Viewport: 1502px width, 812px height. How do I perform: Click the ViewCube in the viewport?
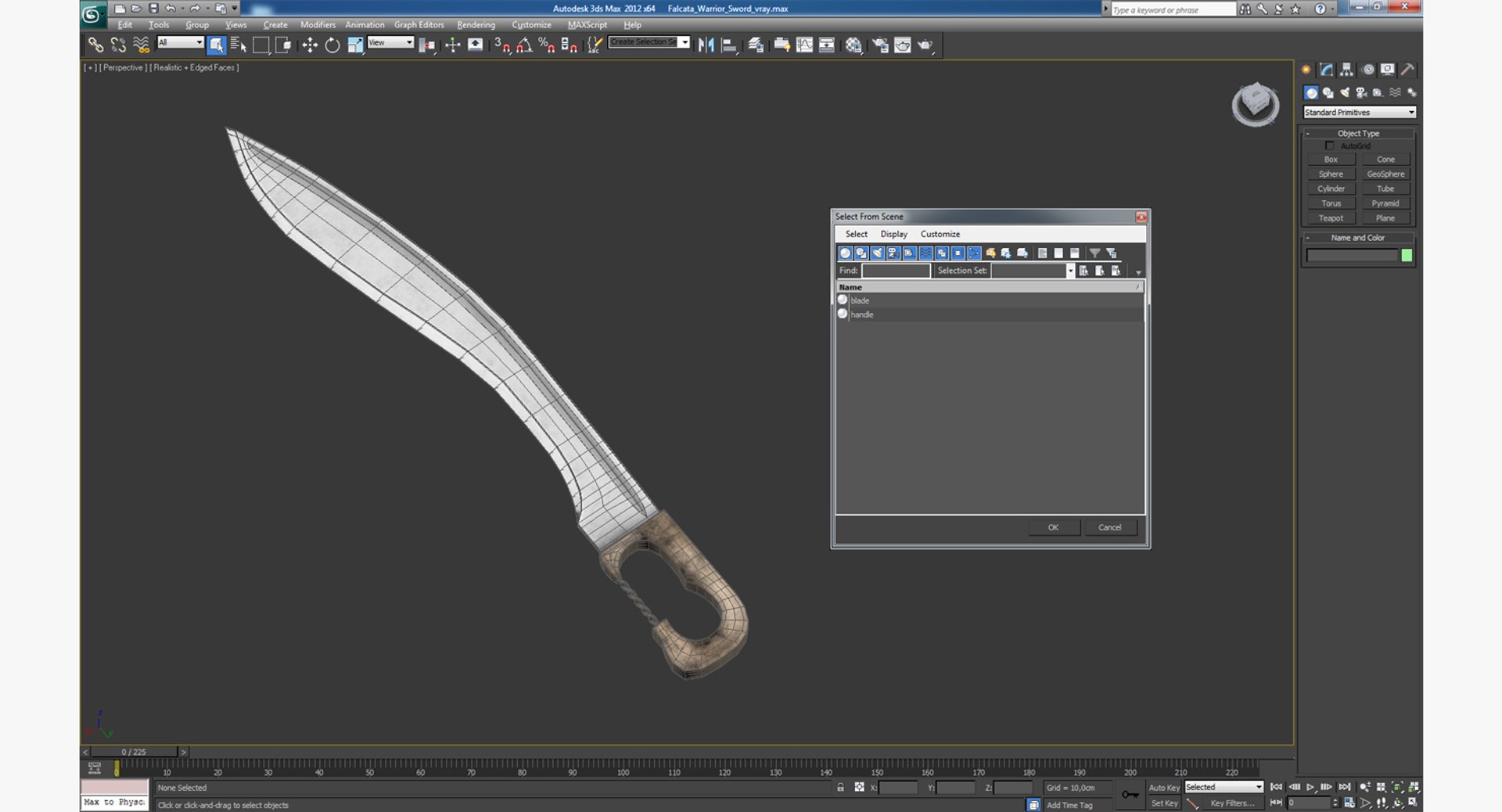1256,103
